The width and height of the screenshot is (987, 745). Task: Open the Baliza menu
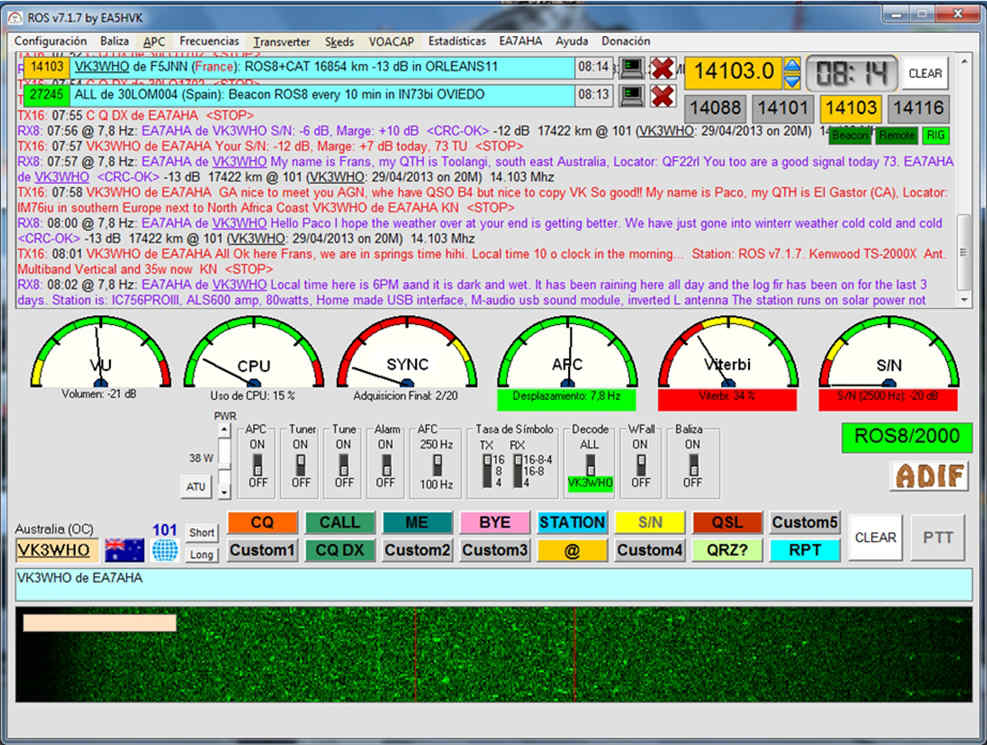[115, 41]
